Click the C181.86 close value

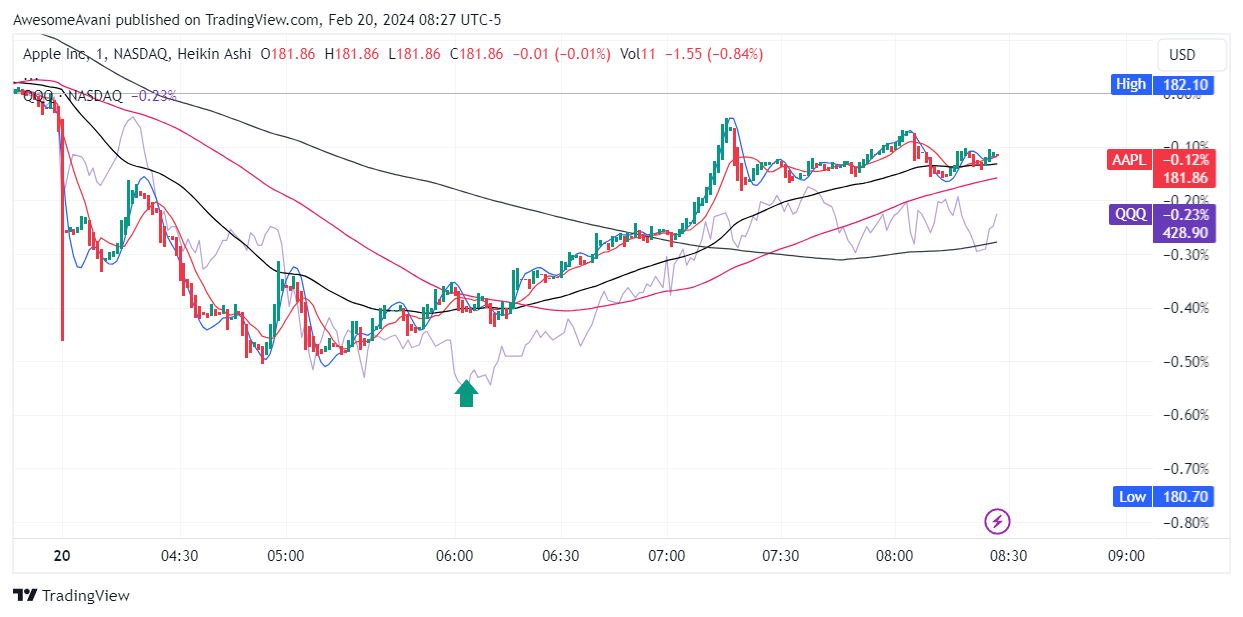(x=479, y=54)
